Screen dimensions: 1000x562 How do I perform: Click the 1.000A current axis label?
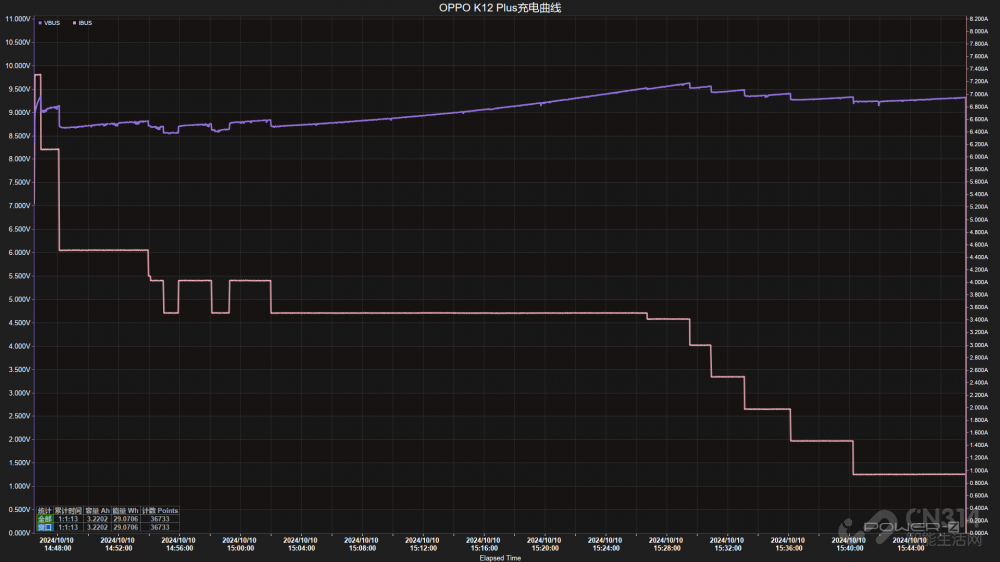click(978, 470)
